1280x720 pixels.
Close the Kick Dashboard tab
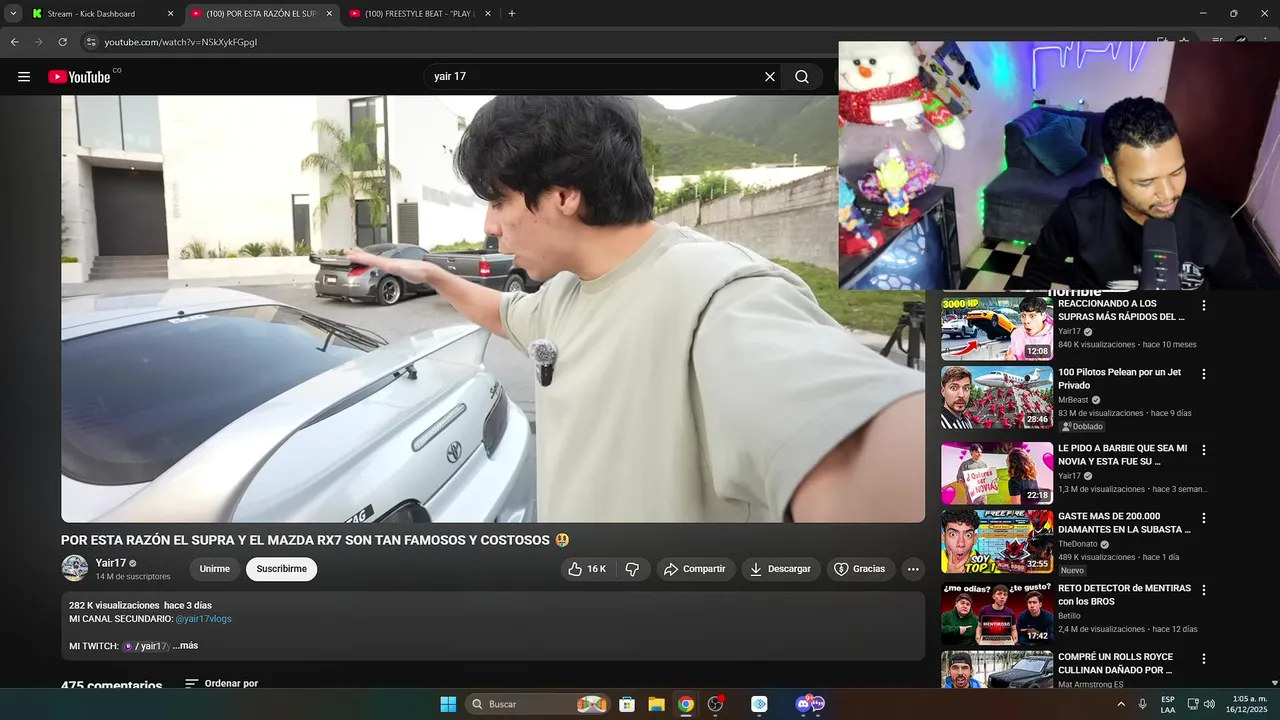(170, 14)
